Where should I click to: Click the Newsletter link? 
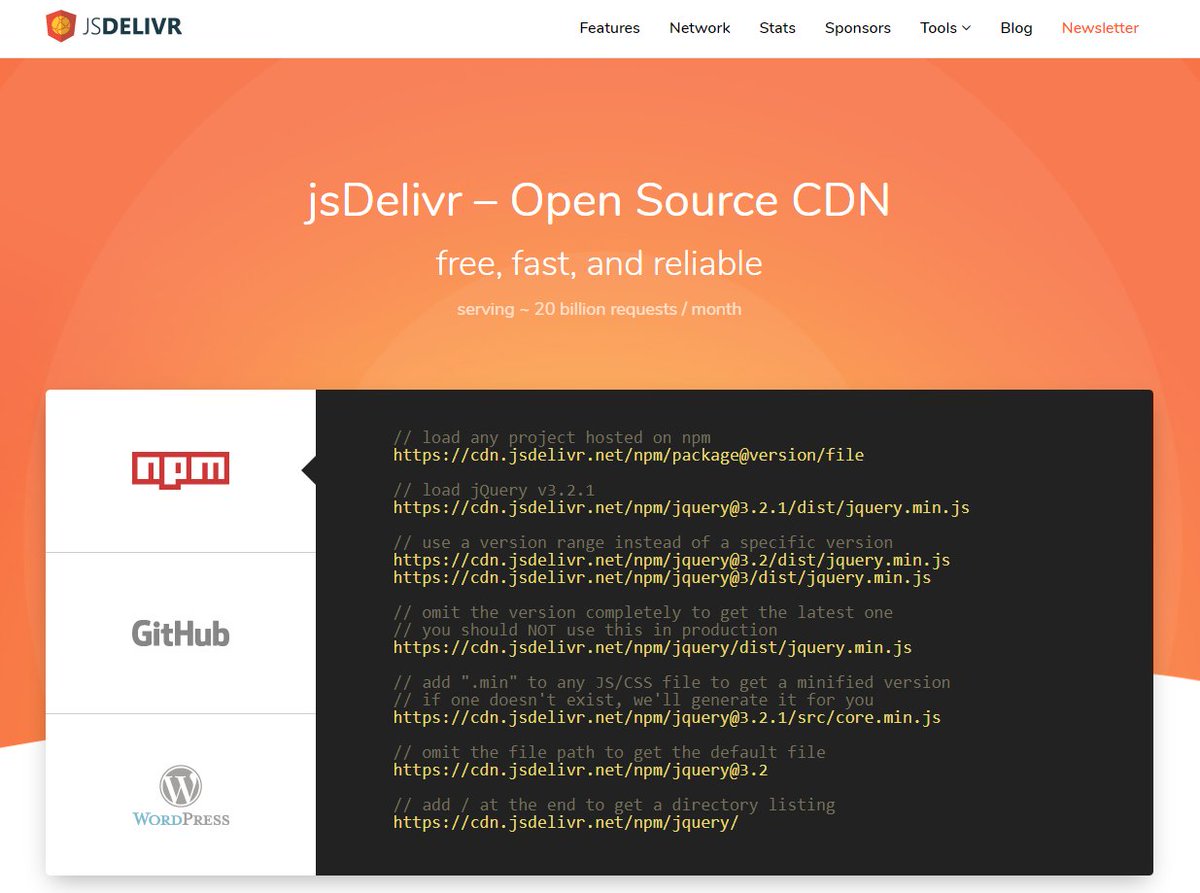click(x=1100, y=28)
